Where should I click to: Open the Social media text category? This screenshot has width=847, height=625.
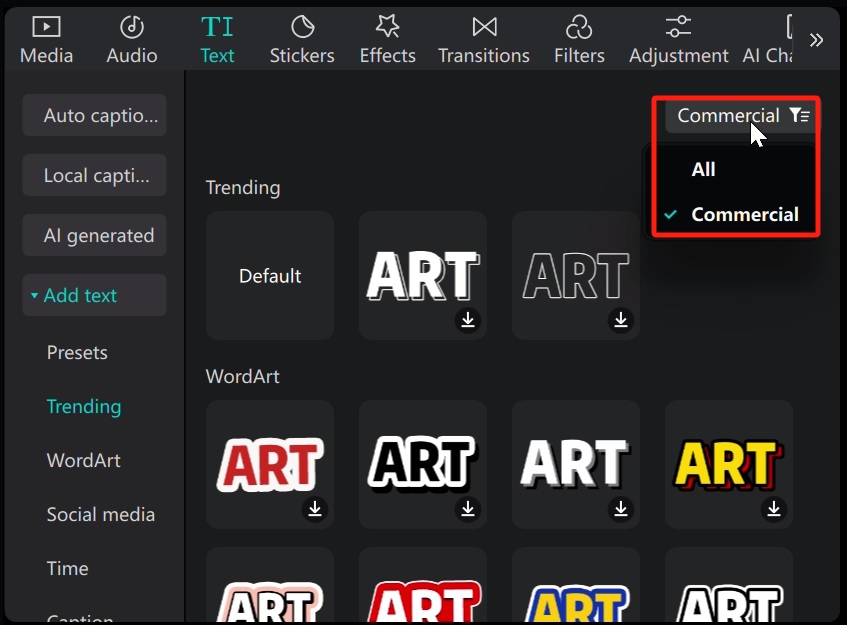click(101, 514)
